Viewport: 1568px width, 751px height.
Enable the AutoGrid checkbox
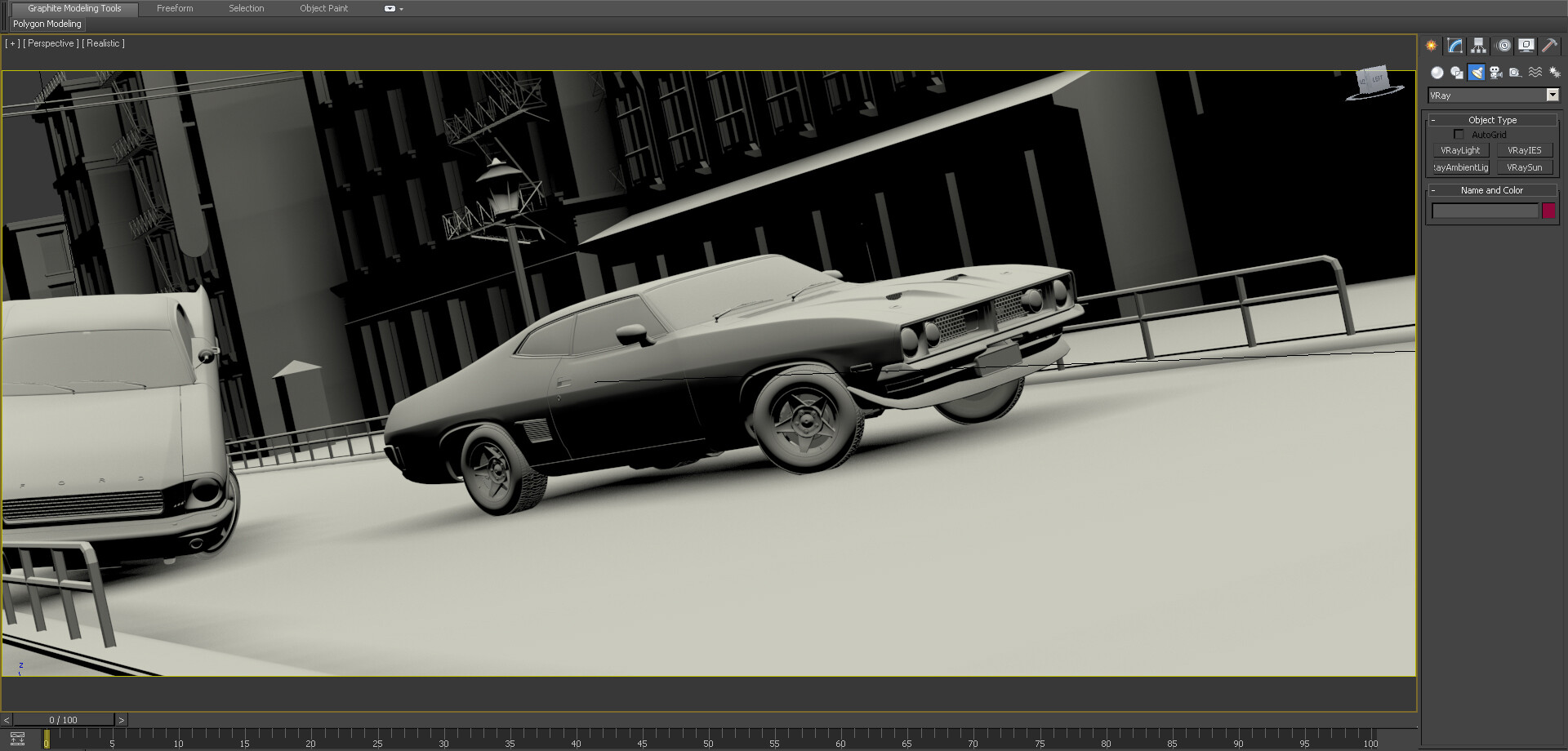pos(1459,135)
